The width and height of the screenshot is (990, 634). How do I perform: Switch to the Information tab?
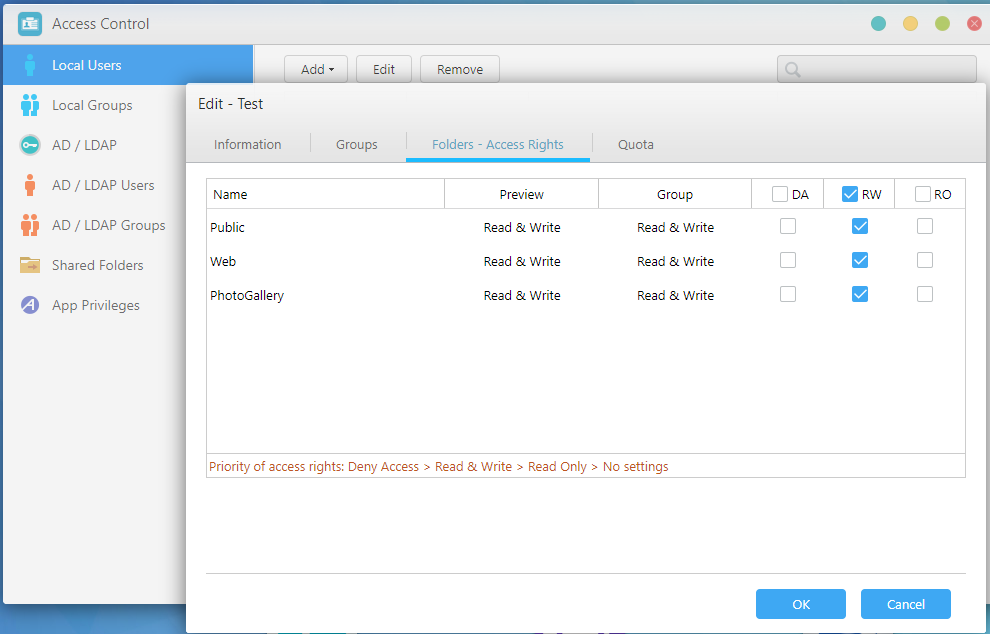click(248, 145)
